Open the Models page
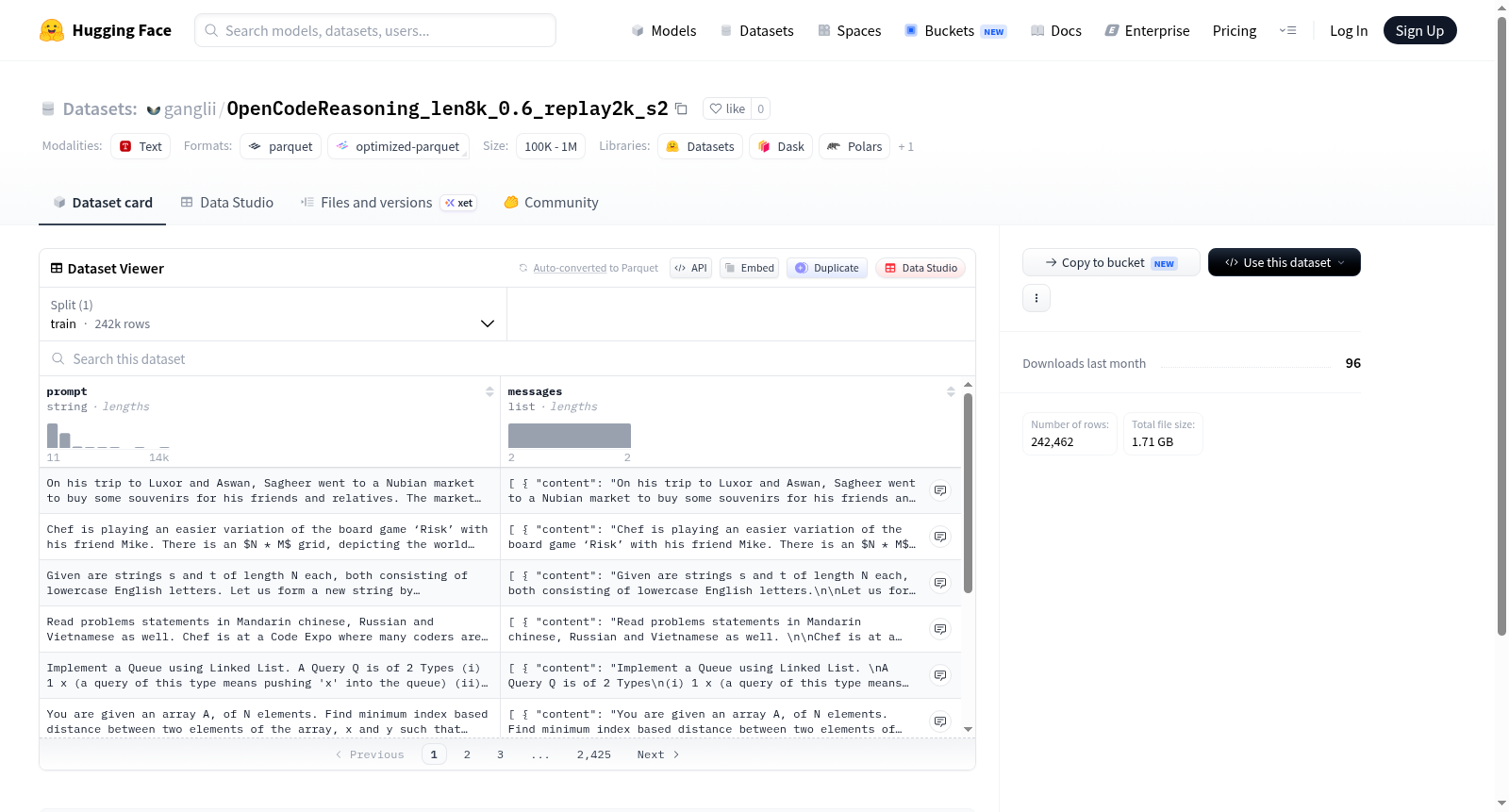The height and width of the screenshot is (812, 1509). (664, 31)
